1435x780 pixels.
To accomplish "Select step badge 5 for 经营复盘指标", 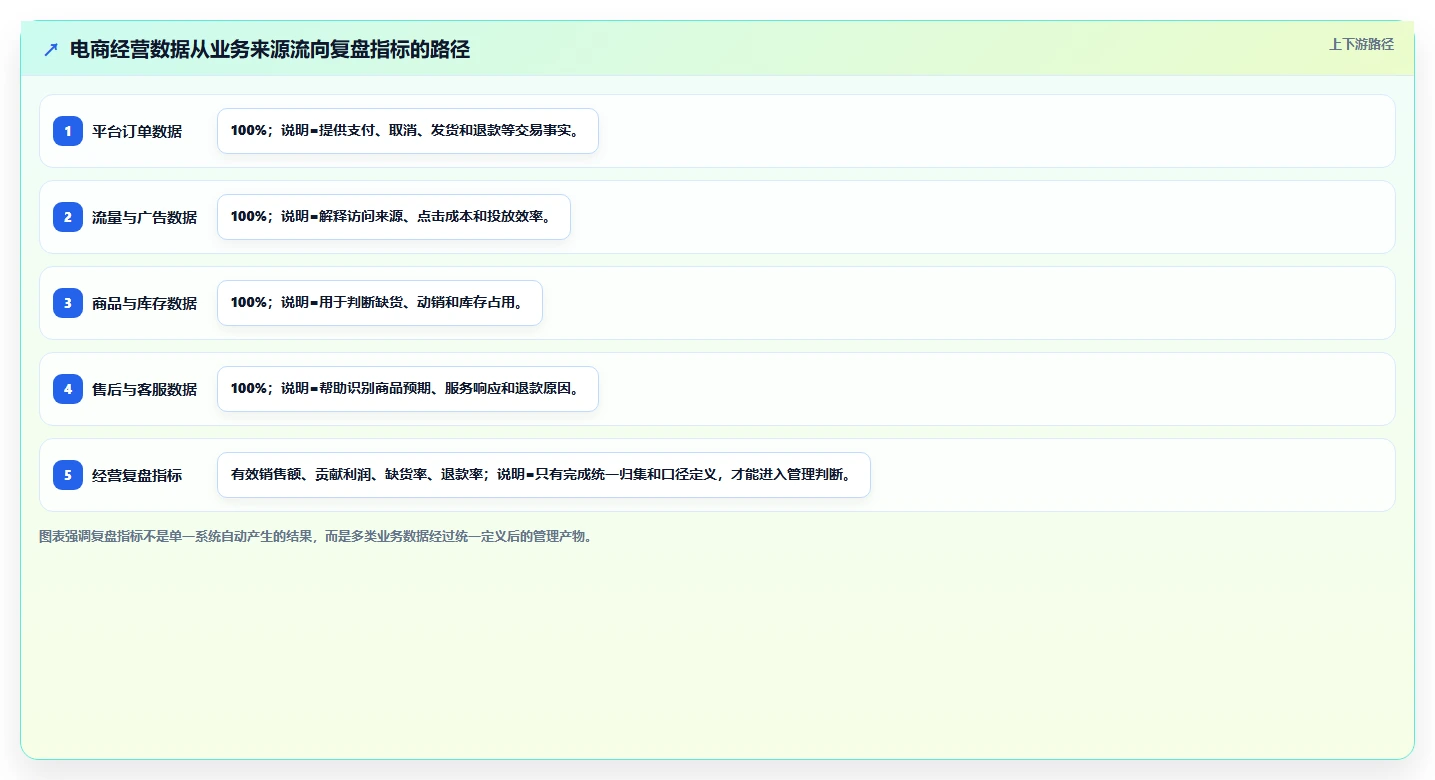I will (68, 475).
